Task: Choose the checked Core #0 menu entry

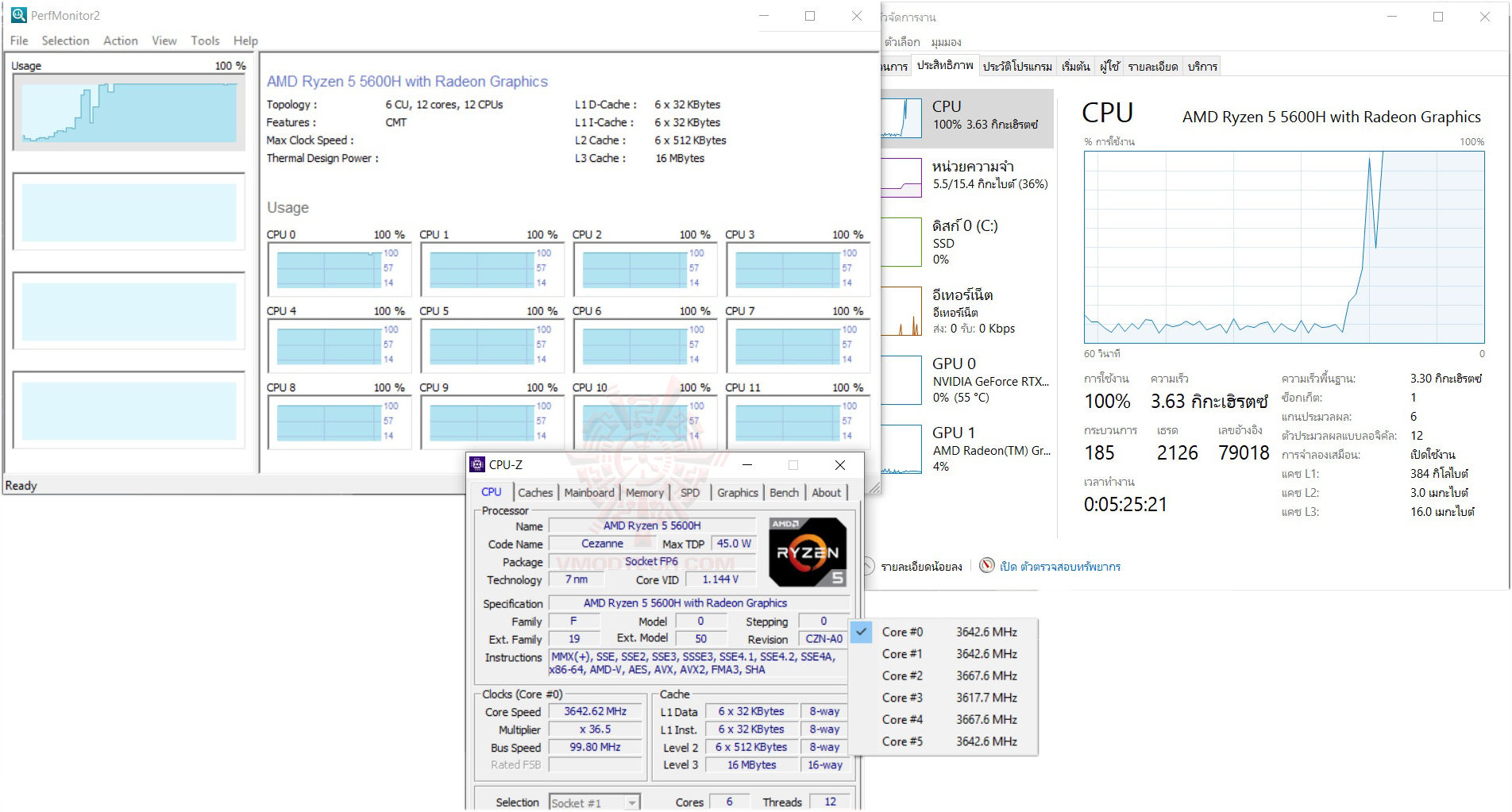Action: point(943,632)
